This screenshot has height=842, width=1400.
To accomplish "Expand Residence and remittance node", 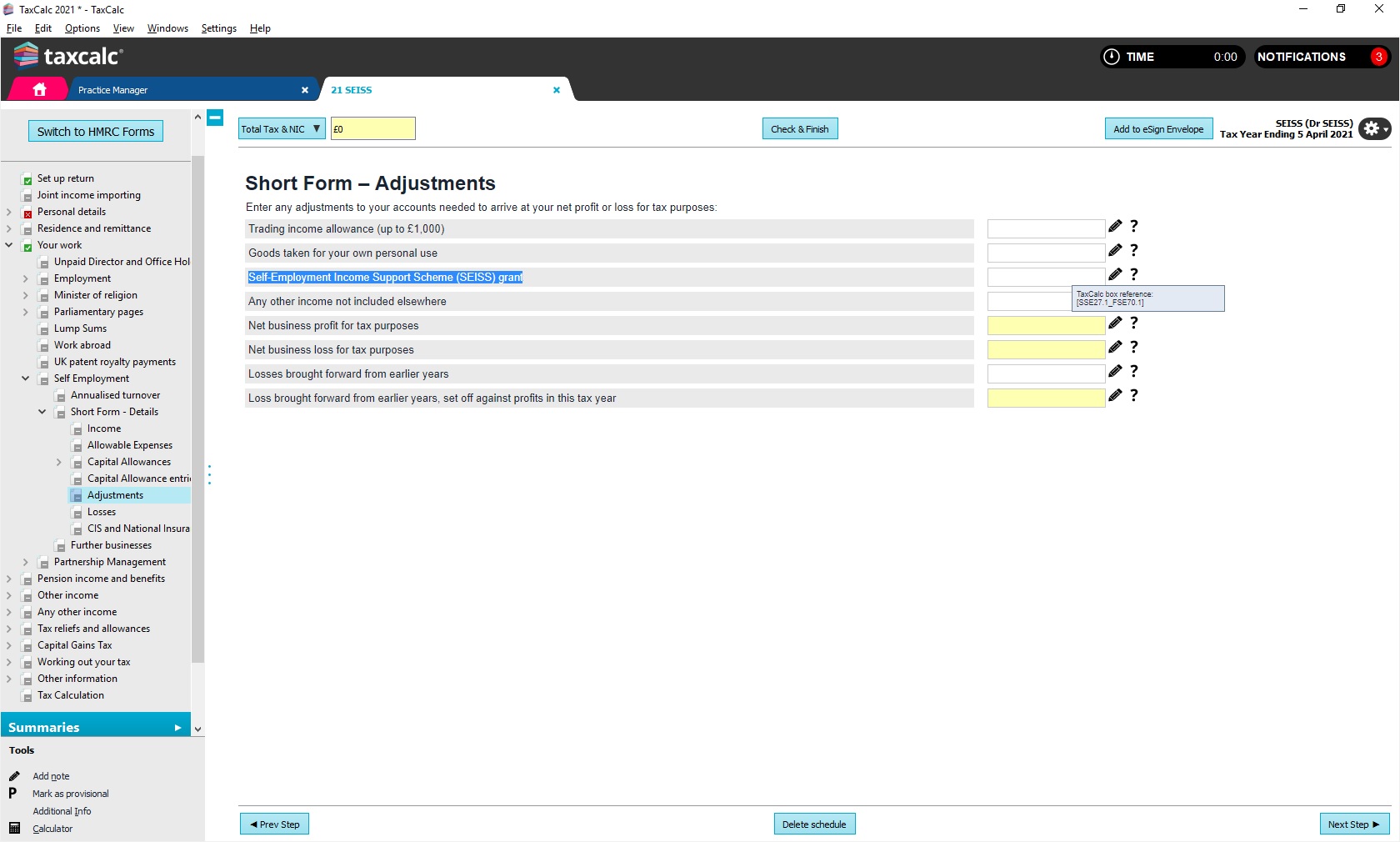I will click(9, 228).
